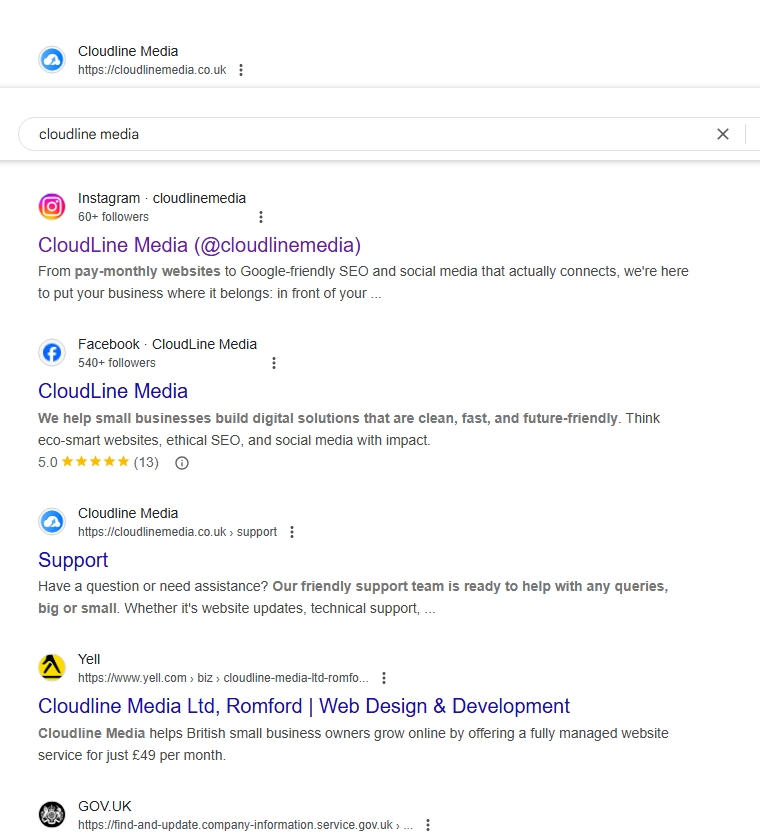Clear the search box with the X icon

[x=722, y=134]
